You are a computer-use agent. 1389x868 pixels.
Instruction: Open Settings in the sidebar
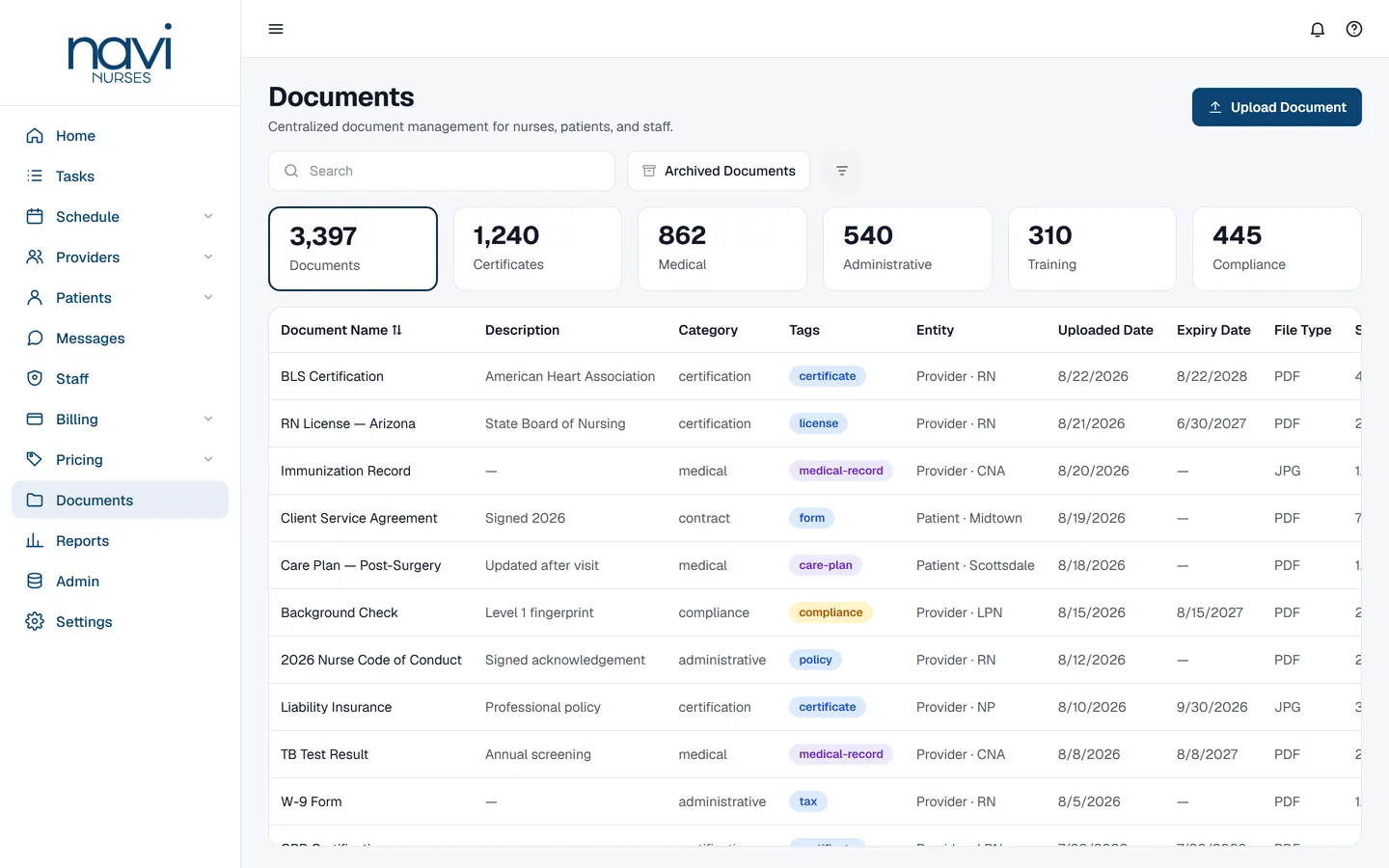pyautogui.click(x=120, y=622)
